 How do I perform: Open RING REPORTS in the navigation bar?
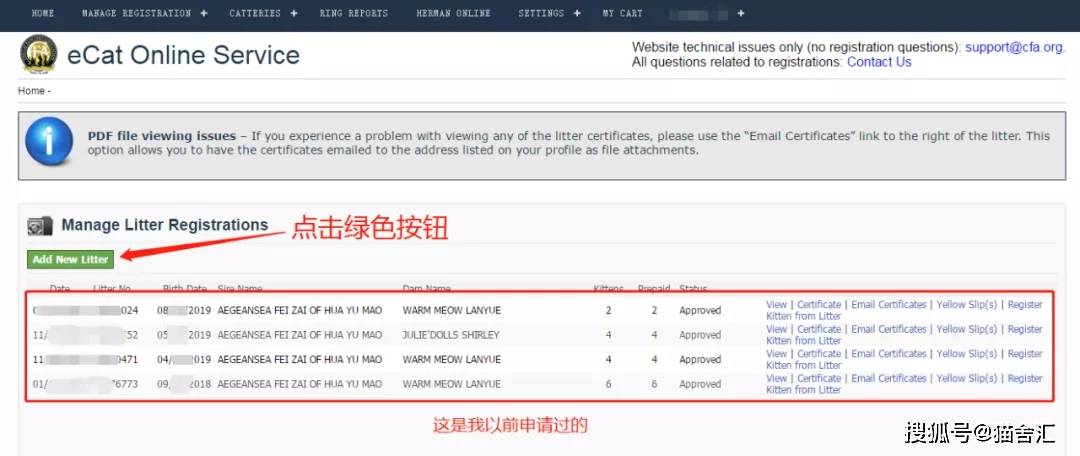(353, 13)
